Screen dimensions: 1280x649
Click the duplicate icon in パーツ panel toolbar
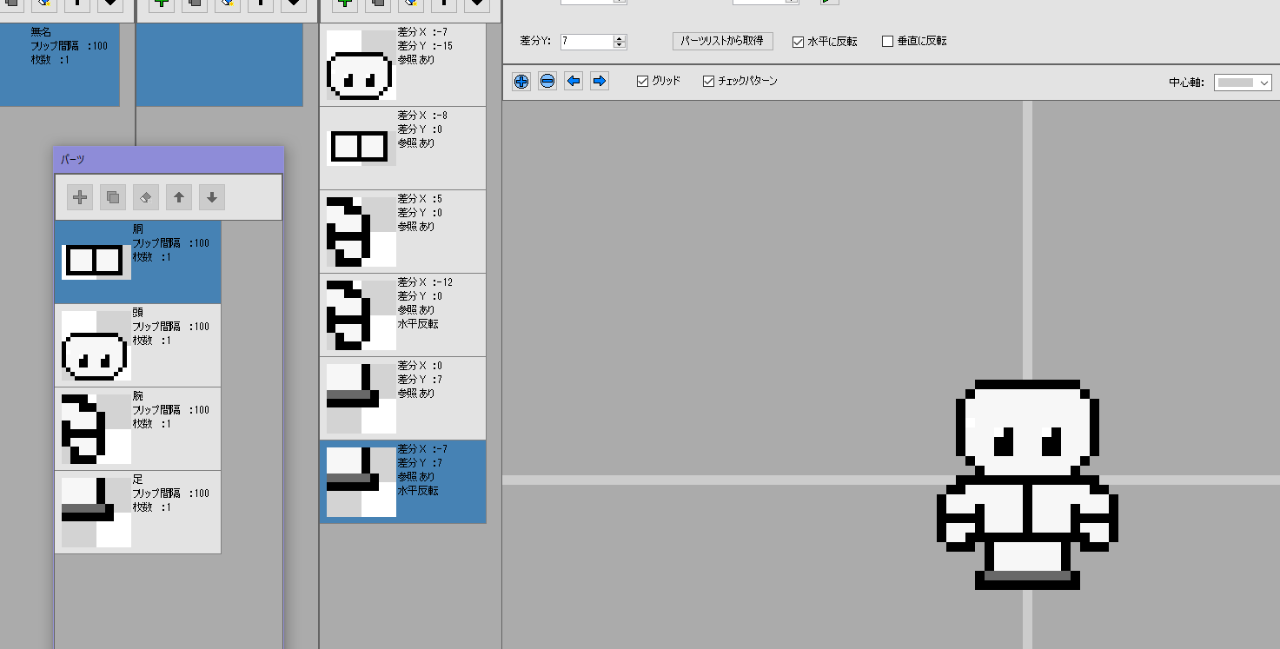113,198
